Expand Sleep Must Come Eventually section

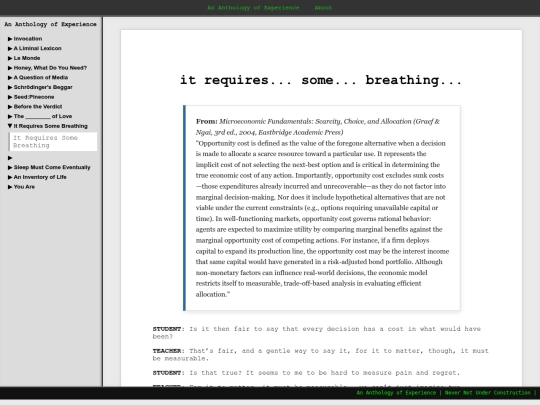pyautogui.click(x=49, y=167)
